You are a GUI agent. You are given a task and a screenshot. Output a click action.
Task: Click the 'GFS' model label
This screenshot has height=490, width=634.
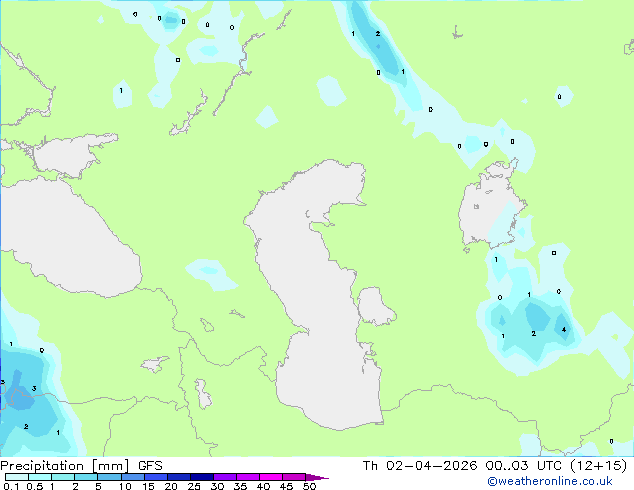pos(150,466)
